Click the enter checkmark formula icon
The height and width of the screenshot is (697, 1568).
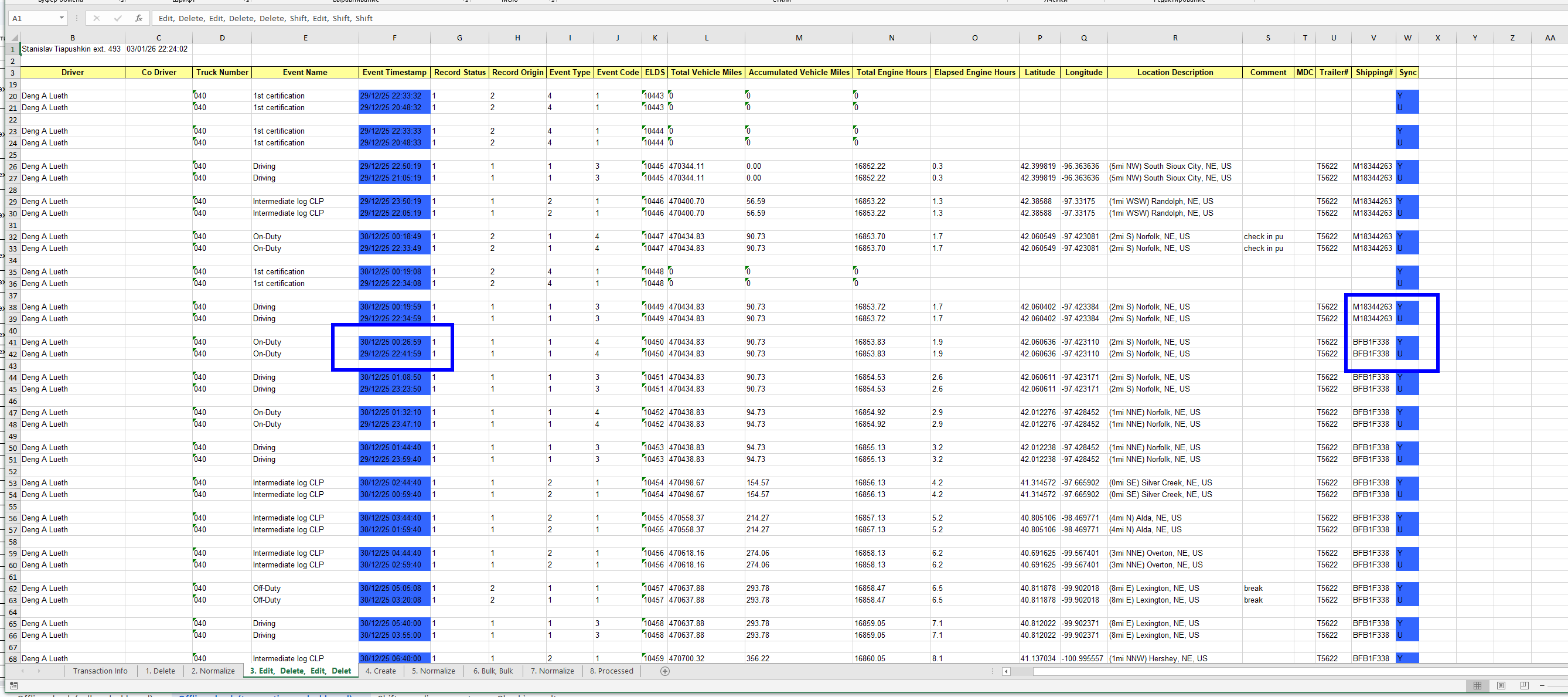pos(117,18)
